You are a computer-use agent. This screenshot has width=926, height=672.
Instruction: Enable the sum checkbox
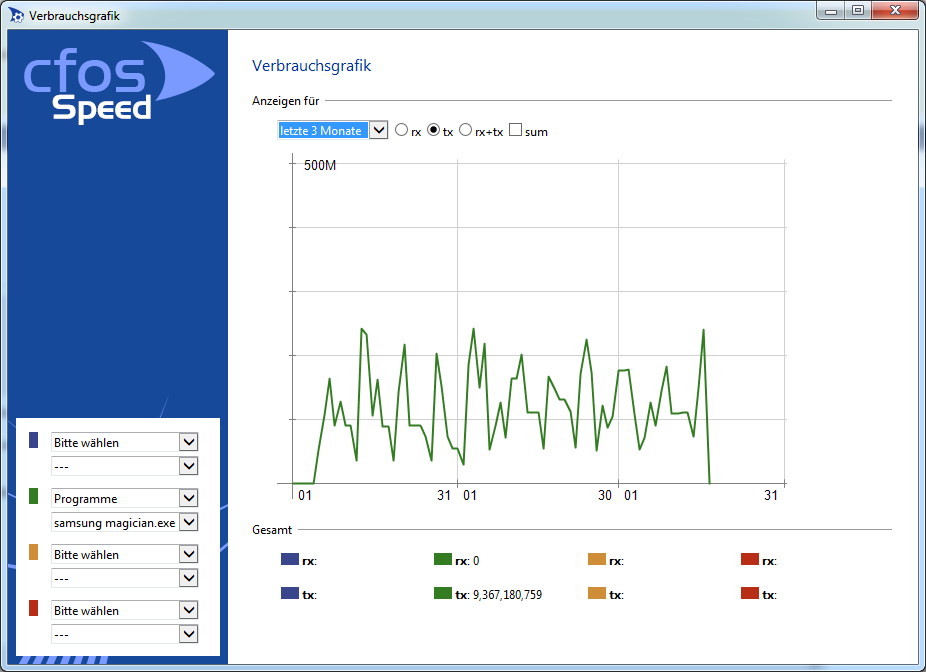[516, 130]
